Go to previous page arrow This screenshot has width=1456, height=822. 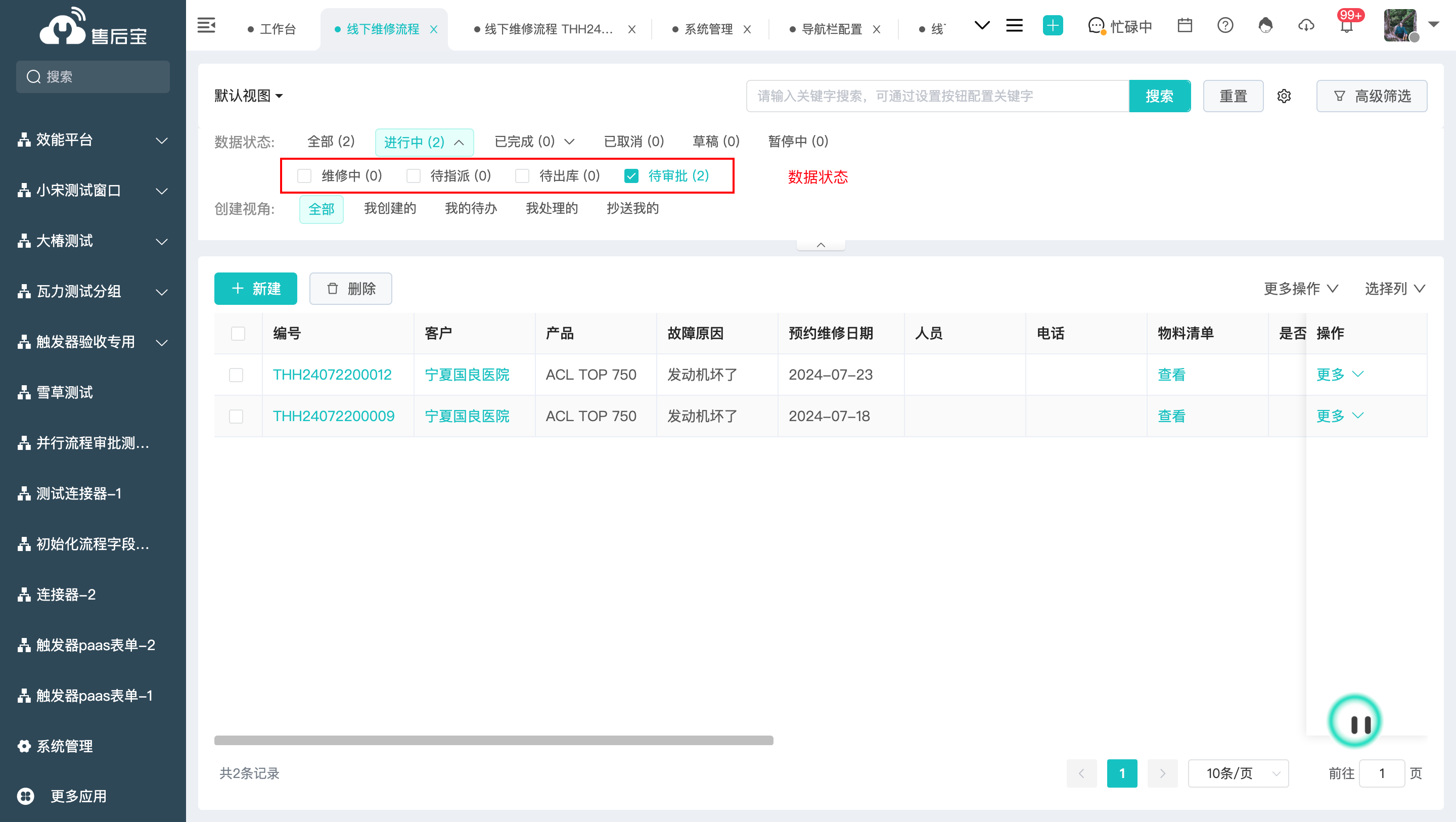pyautogui.click(x=1081, y=773)
